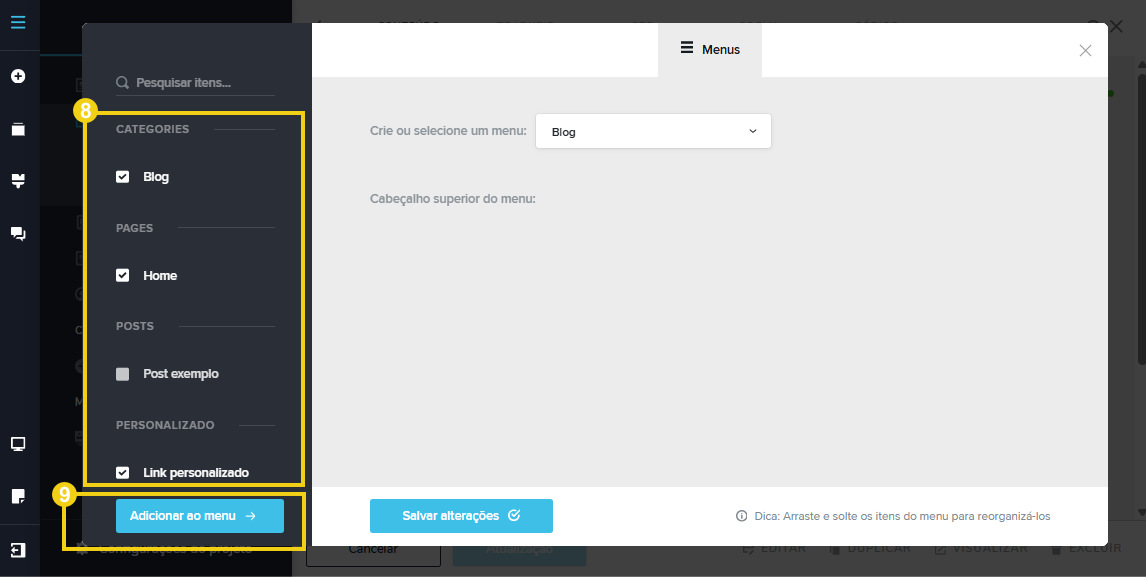This screenshot has height=577, width=1146.
Task: Uncheck the Blog category checkbox
Action: point(123,177)
